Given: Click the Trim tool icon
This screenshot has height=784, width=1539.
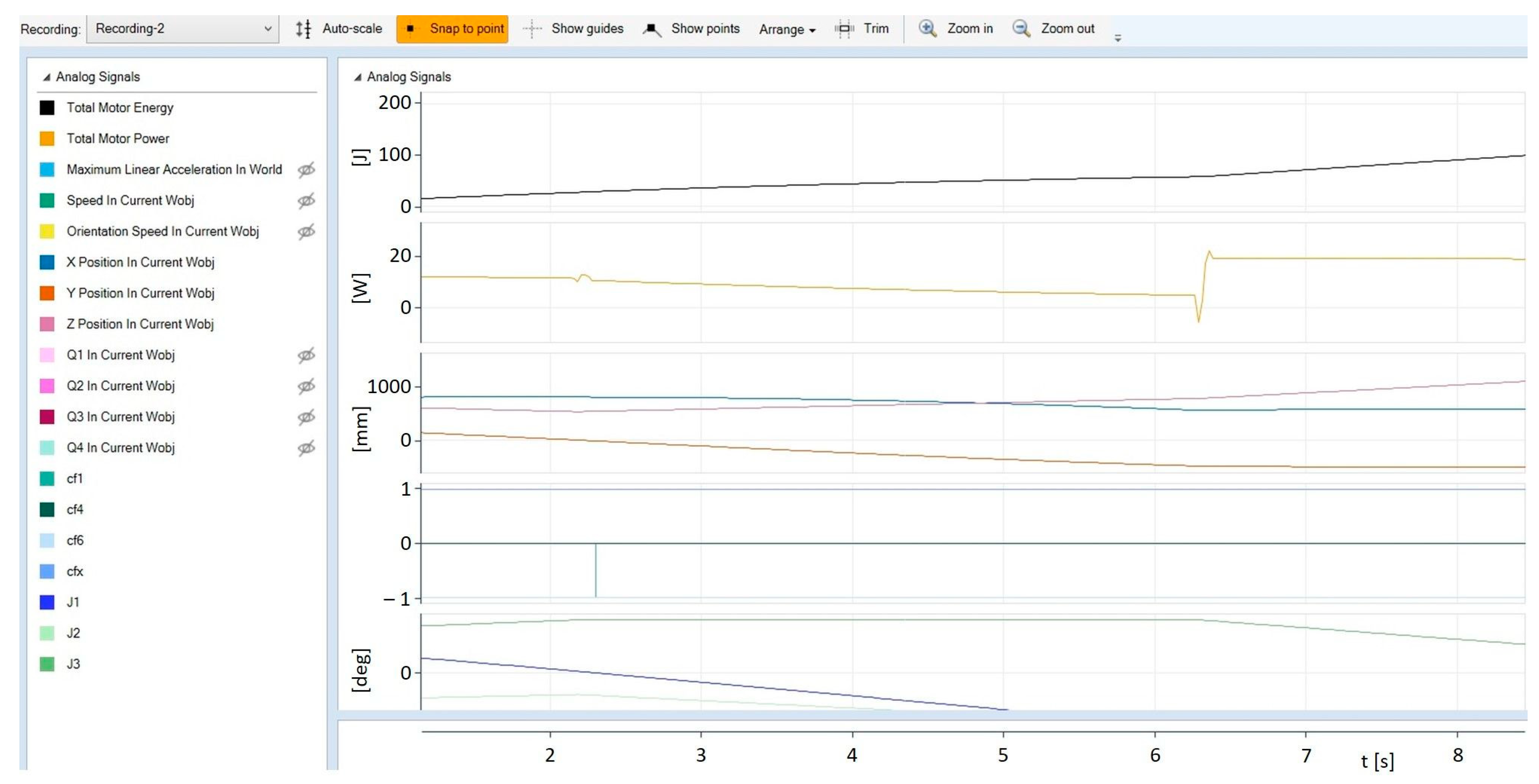Looking at the screenshot, I should point(844,28).
